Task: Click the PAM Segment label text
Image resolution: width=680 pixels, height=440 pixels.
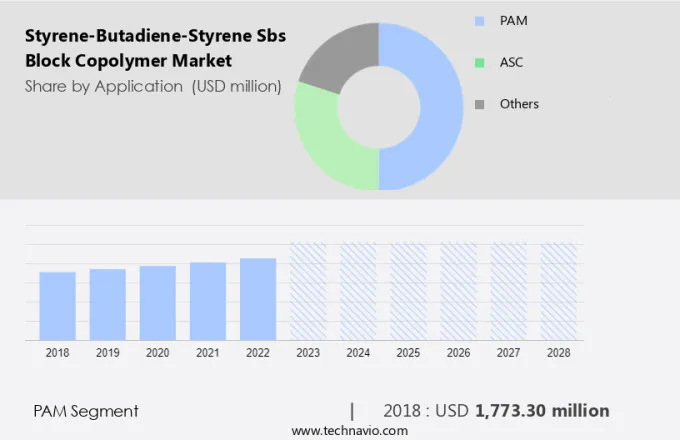Action: coord(86,411)
